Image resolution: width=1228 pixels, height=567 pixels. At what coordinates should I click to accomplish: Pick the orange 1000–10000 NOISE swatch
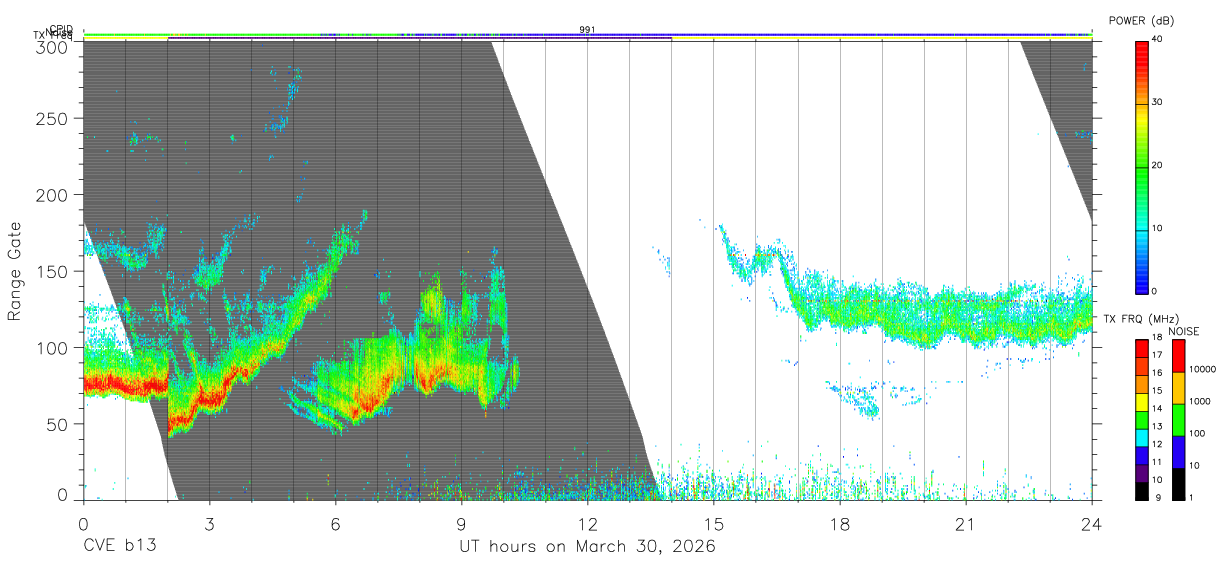click(1178, 388)
